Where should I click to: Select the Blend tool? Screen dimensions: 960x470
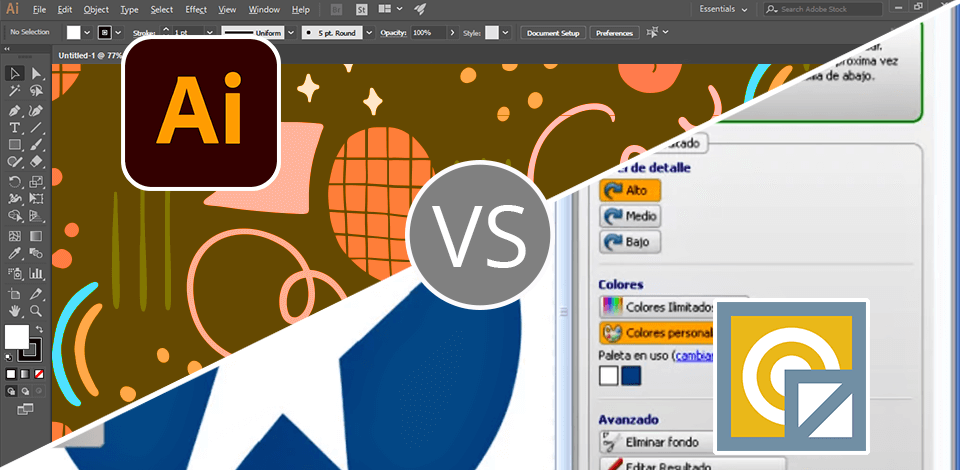tap(36, 253)
